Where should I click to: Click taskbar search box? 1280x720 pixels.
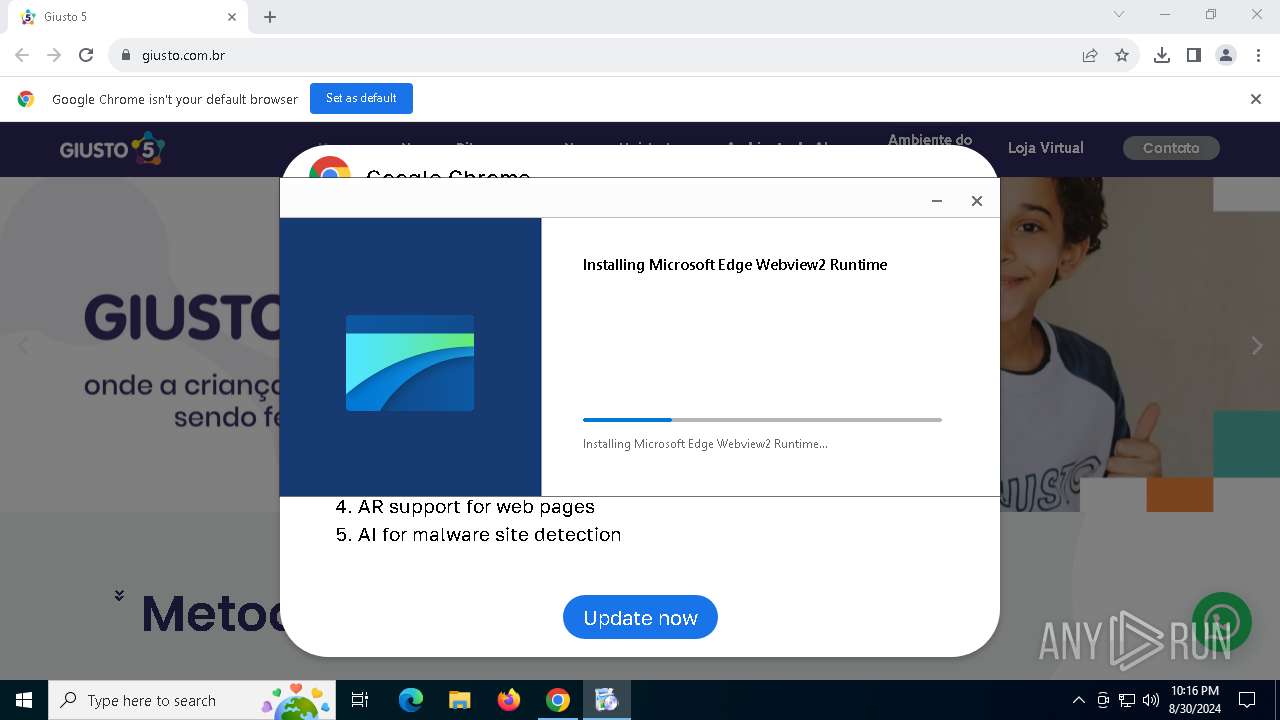pos(192,700)
